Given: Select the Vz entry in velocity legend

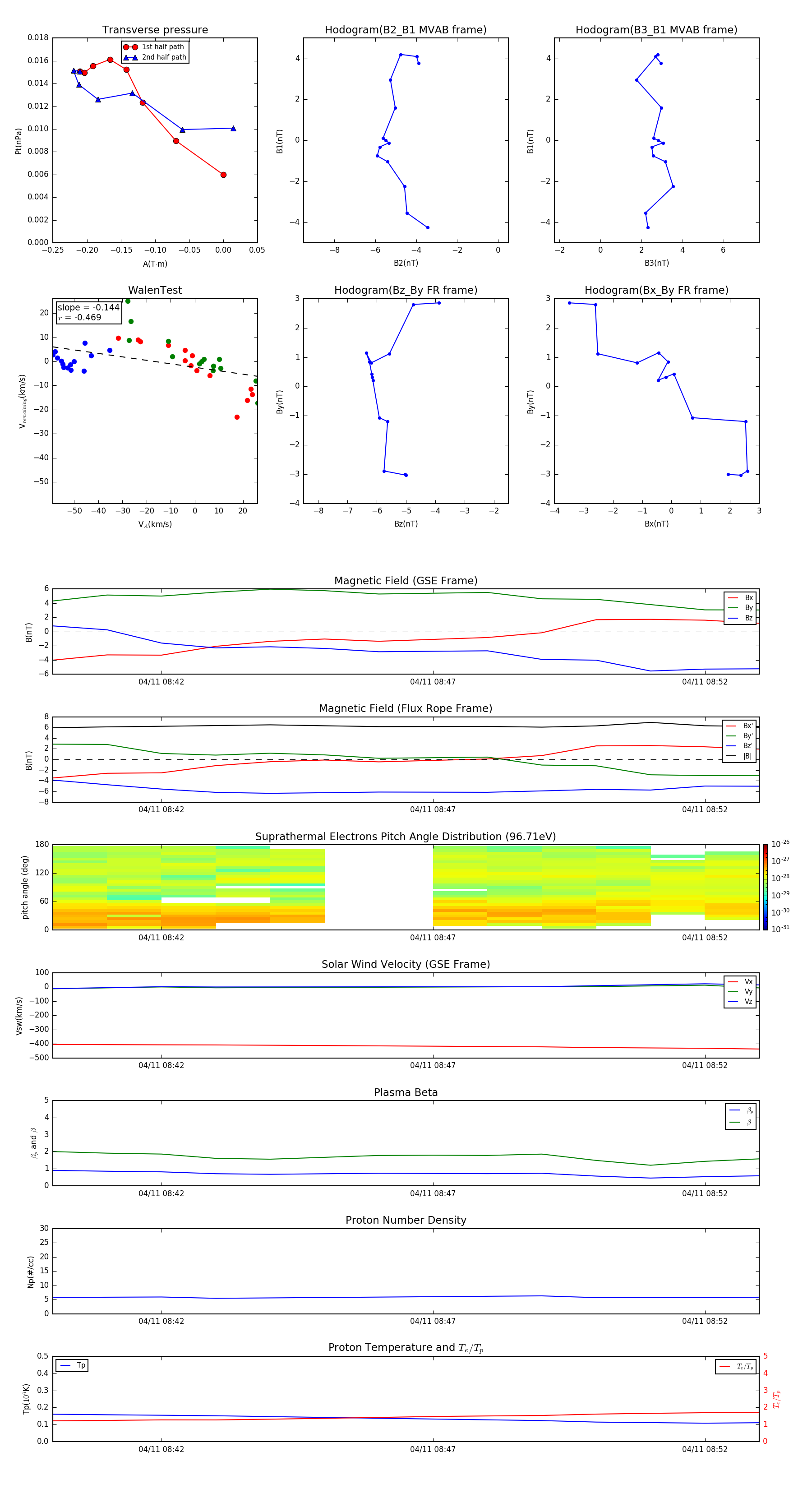Looking at the screenshot, I should [x=740, y=1002].
